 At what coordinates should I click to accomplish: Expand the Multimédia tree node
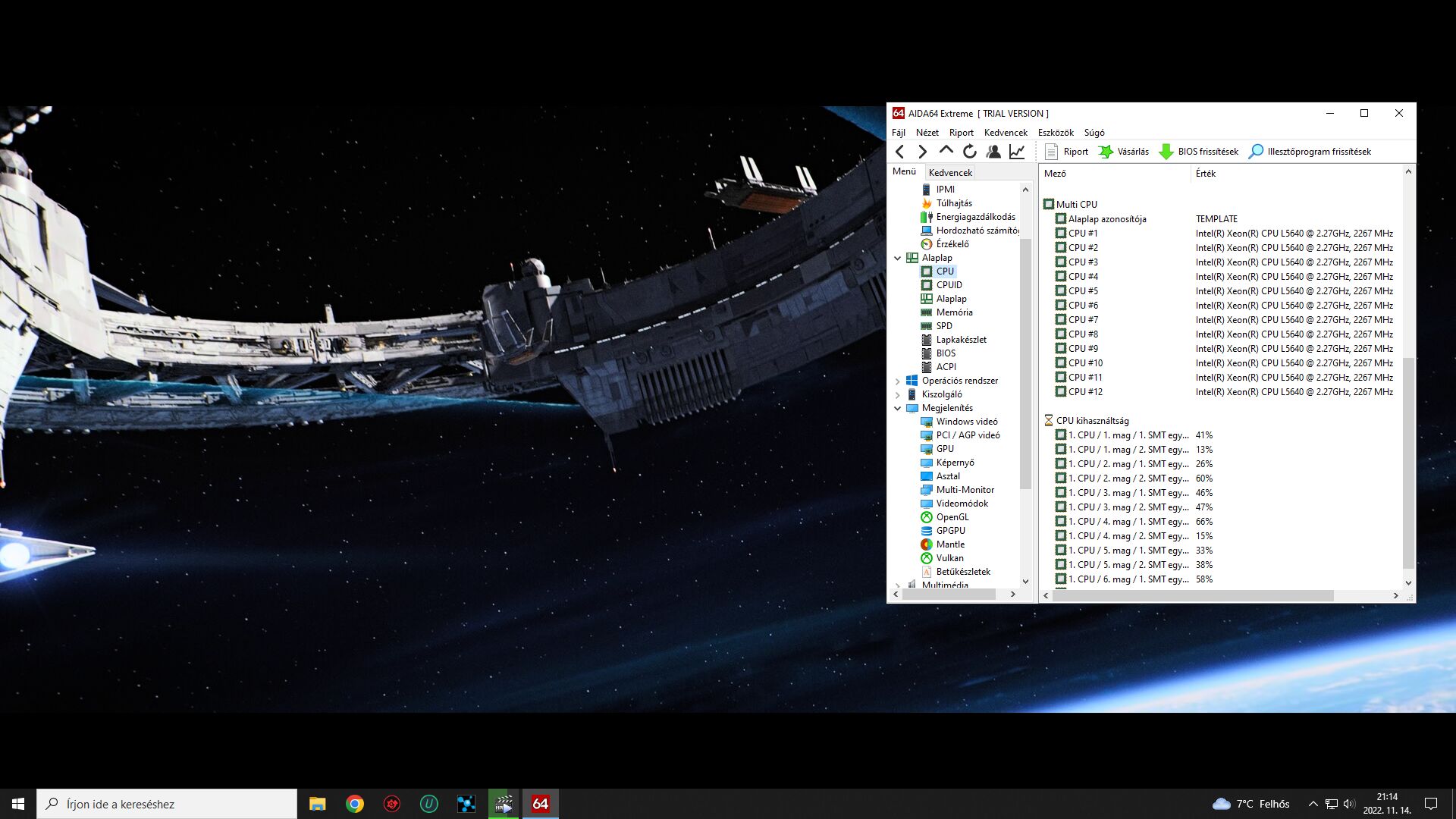[x=897, y=585]
